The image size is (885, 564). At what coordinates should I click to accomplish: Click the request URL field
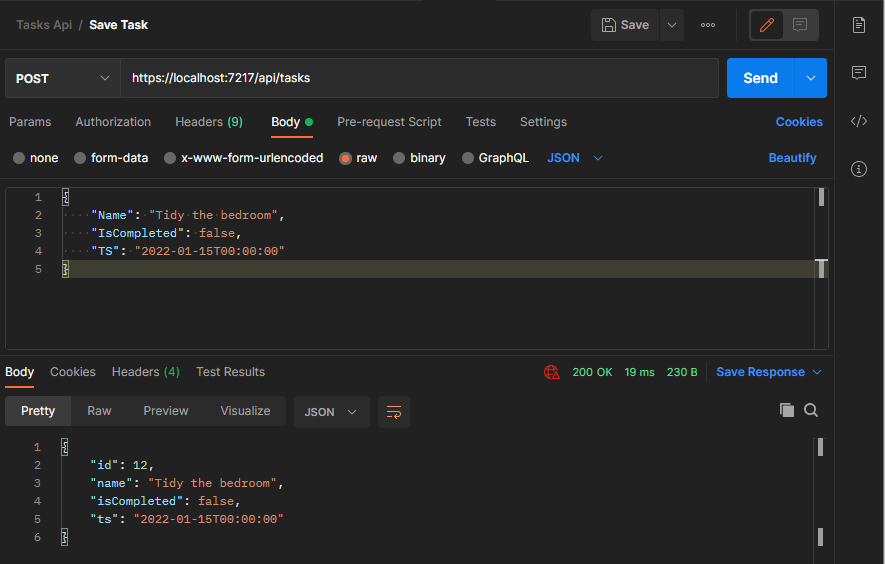click(x=419, y=78)
